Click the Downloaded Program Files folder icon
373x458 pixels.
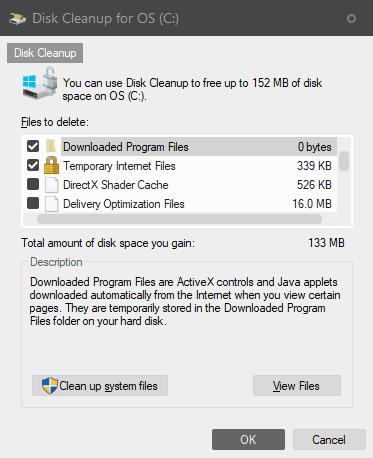[51, 147]
